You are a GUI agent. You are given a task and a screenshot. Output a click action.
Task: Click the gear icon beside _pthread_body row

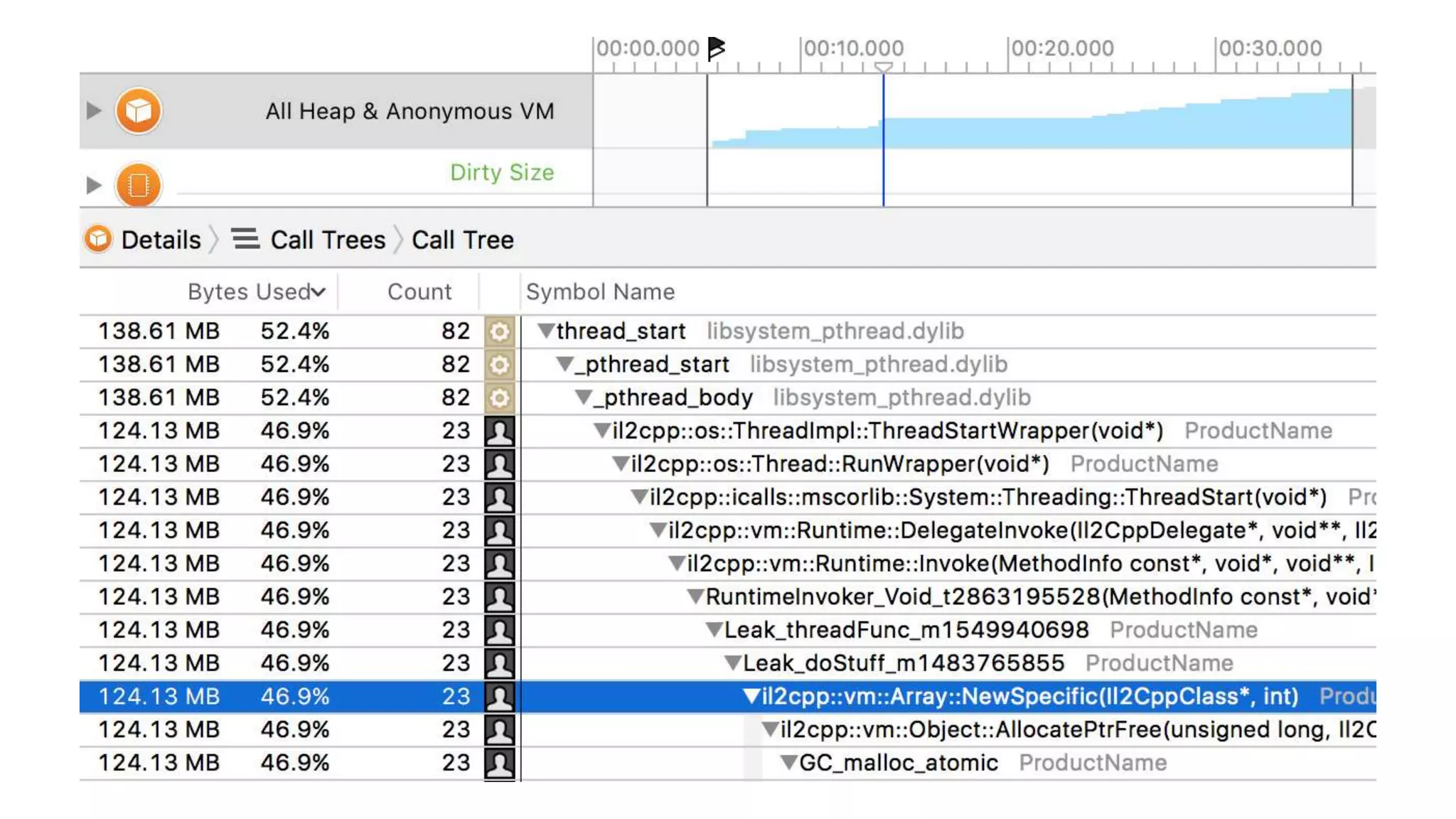(499, 397)
